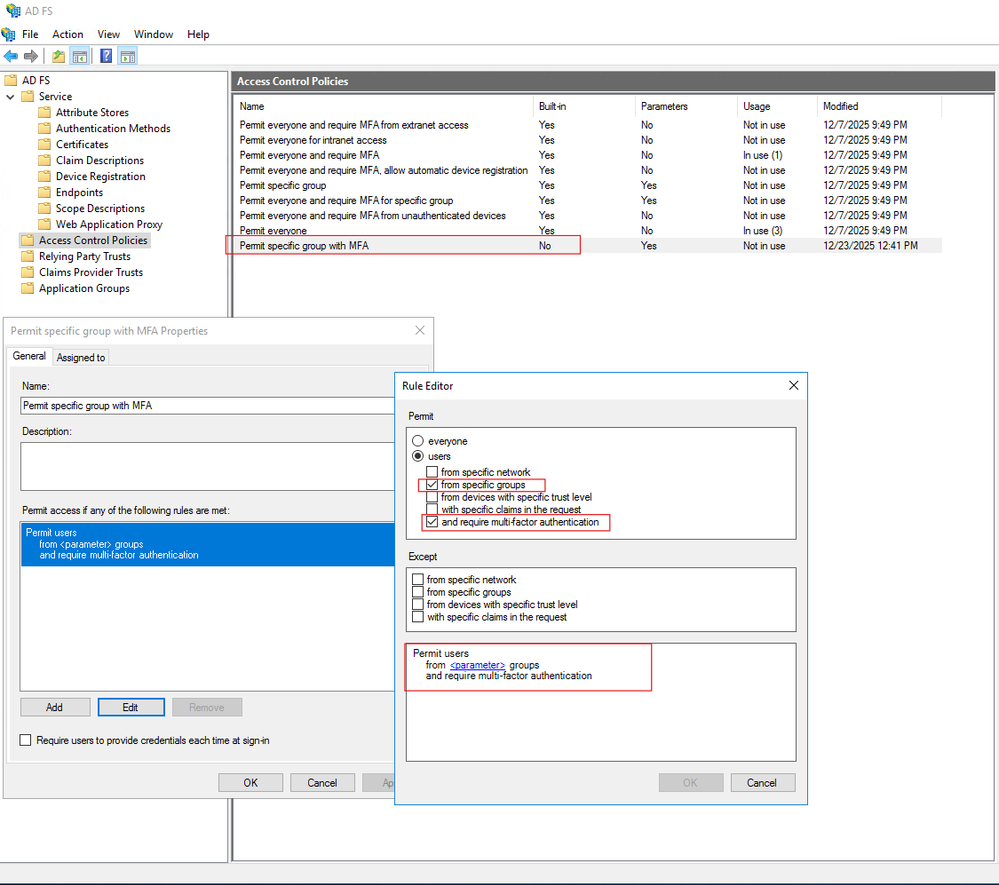This screenshot has height=885, width=999.
Task: Click the Name text field
Action: click(x=208, y=406)
